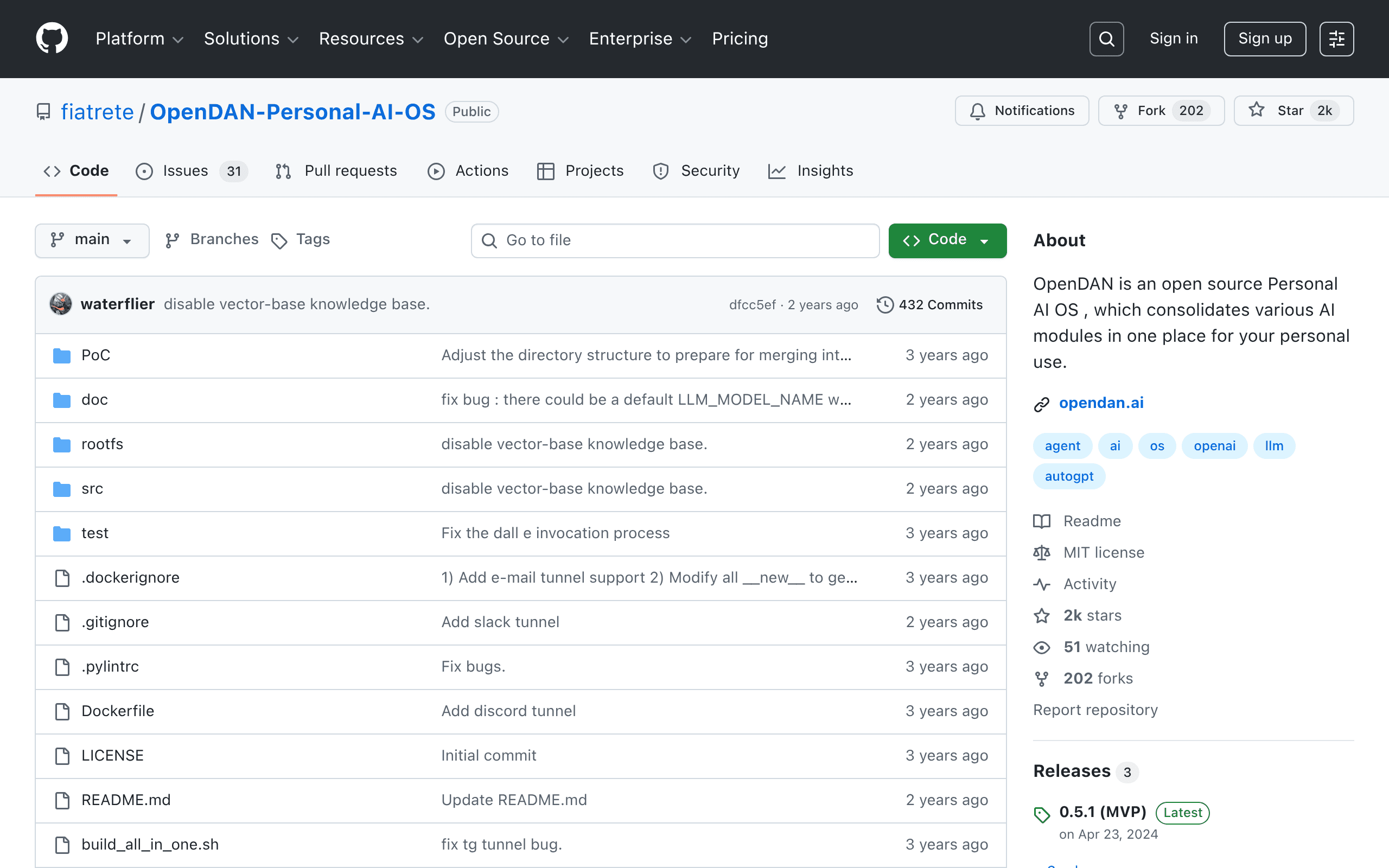Switch to the Pull requests tab

click(x=336, y=170)
